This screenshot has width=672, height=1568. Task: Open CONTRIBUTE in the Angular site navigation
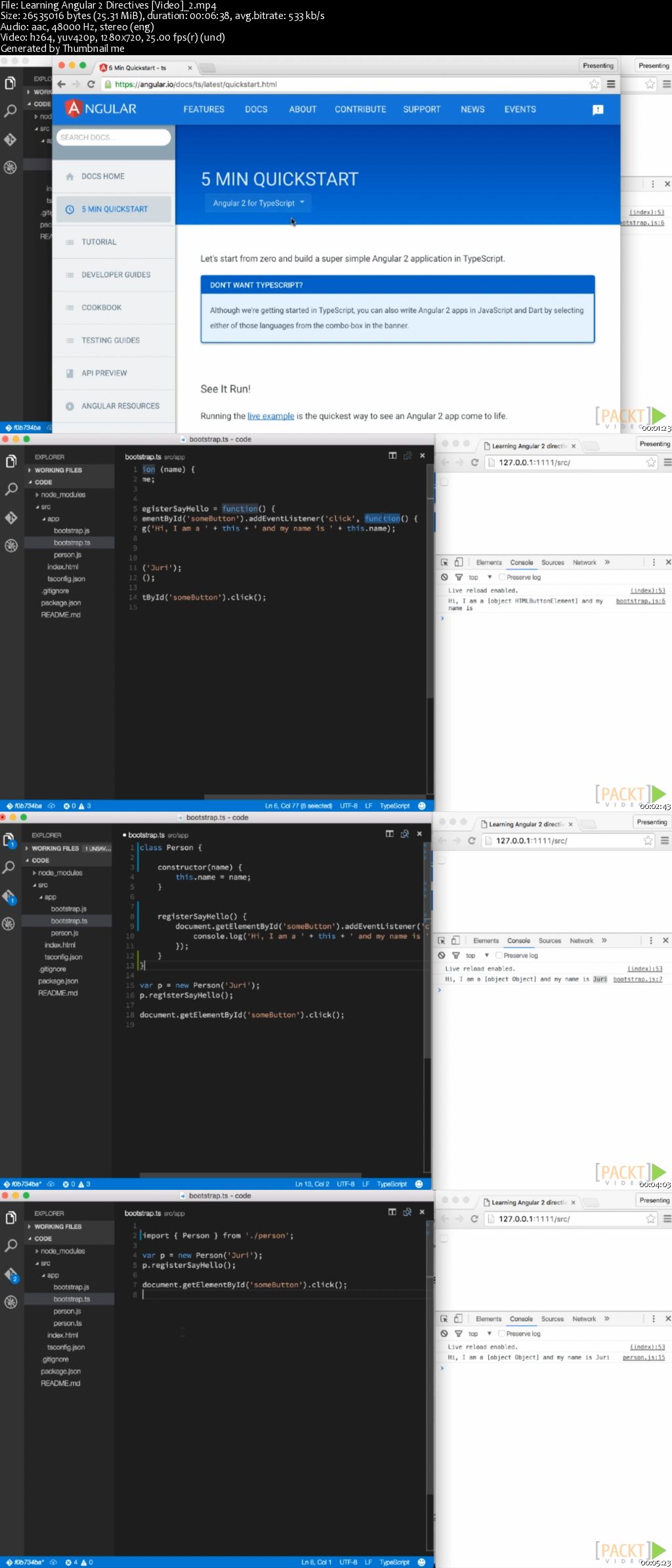pyautogui.click(x=360, y=109)
